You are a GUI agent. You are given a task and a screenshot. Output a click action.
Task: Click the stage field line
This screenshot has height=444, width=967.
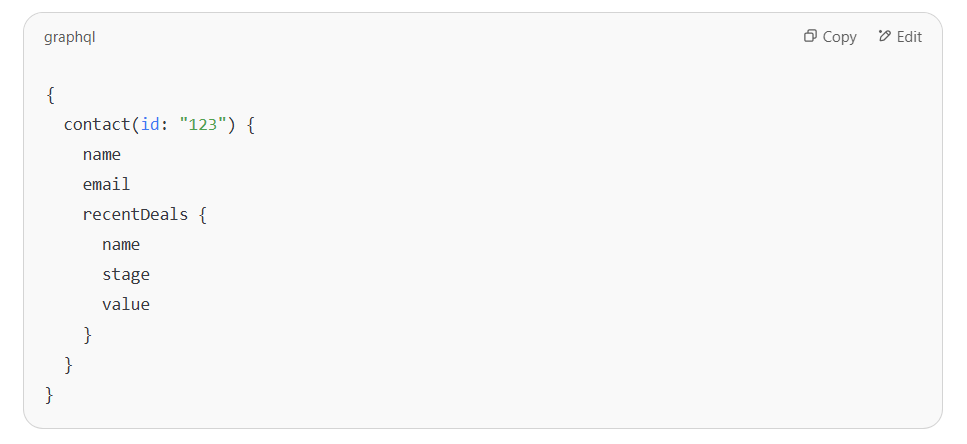tap(126, 275)
